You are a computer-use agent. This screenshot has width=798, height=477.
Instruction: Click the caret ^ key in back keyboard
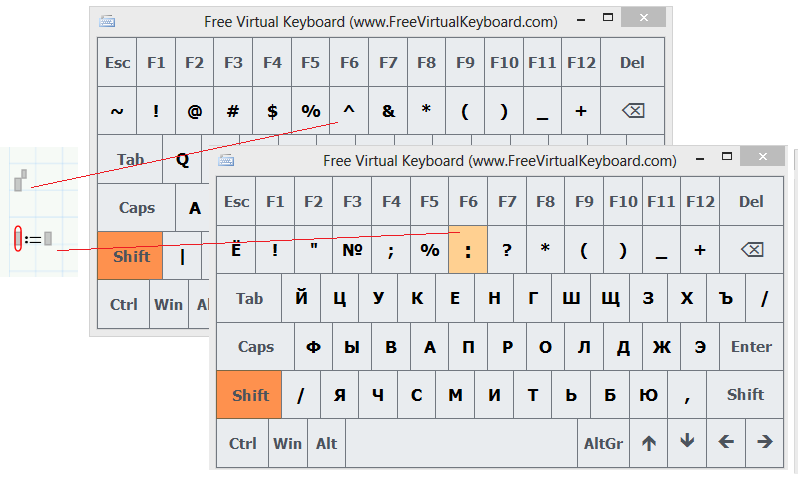point(349,110)
